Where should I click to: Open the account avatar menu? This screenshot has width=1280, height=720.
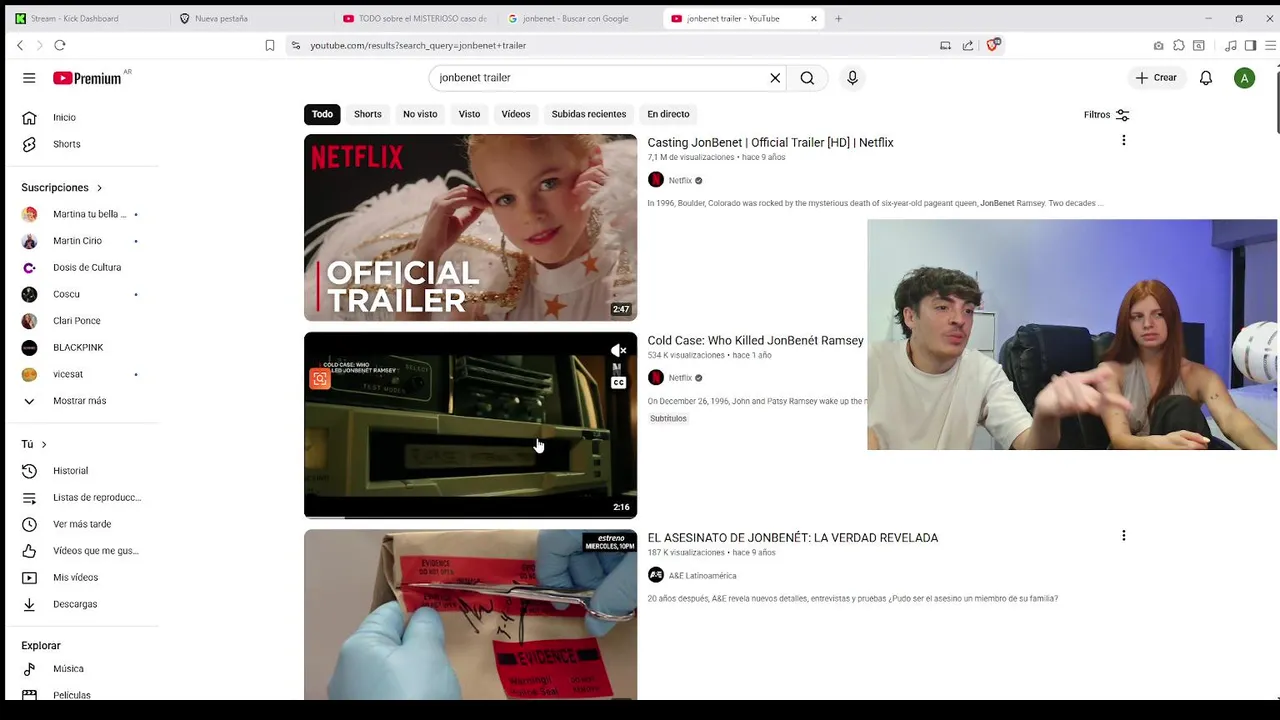pos(1244,78)
